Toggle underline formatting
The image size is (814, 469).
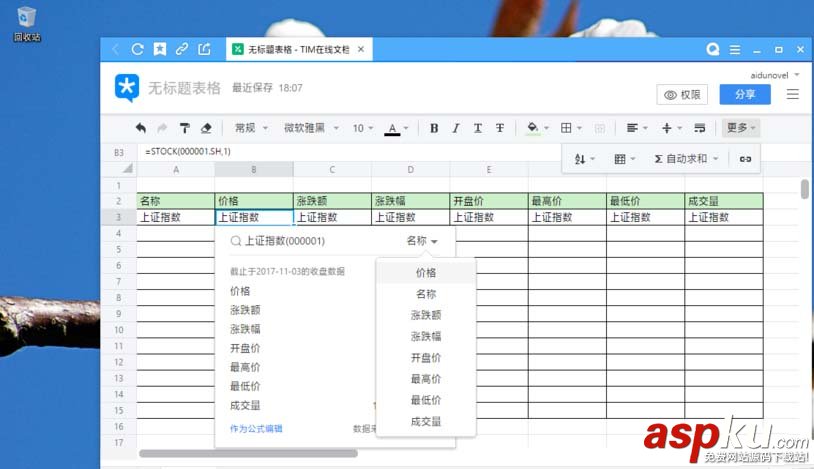(x=478, y=128)
